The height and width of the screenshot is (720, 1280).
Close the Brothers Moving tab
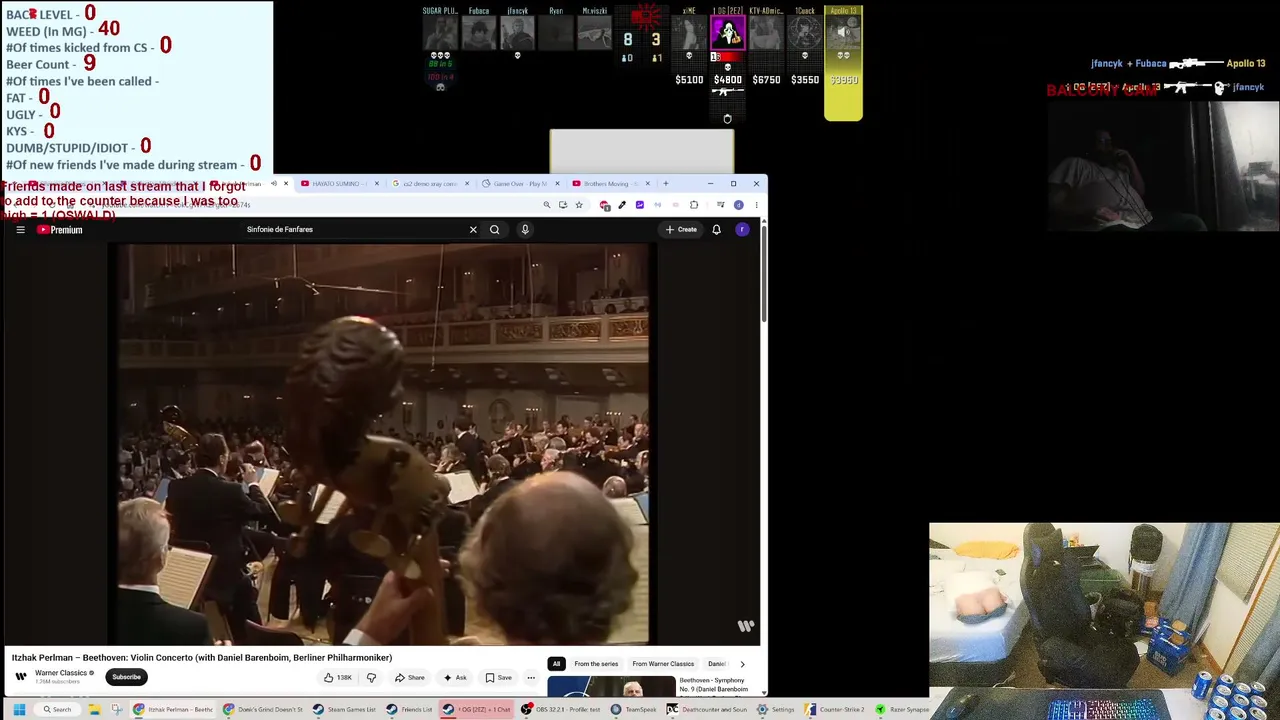647,184
